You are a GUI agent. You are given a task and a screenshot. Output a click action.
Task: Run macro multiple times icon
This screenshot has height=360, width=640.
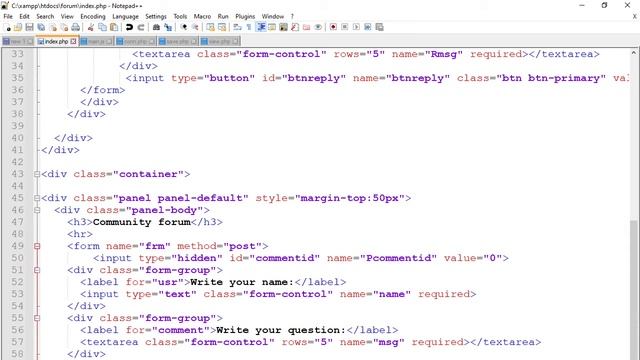(x=367, y=27)
